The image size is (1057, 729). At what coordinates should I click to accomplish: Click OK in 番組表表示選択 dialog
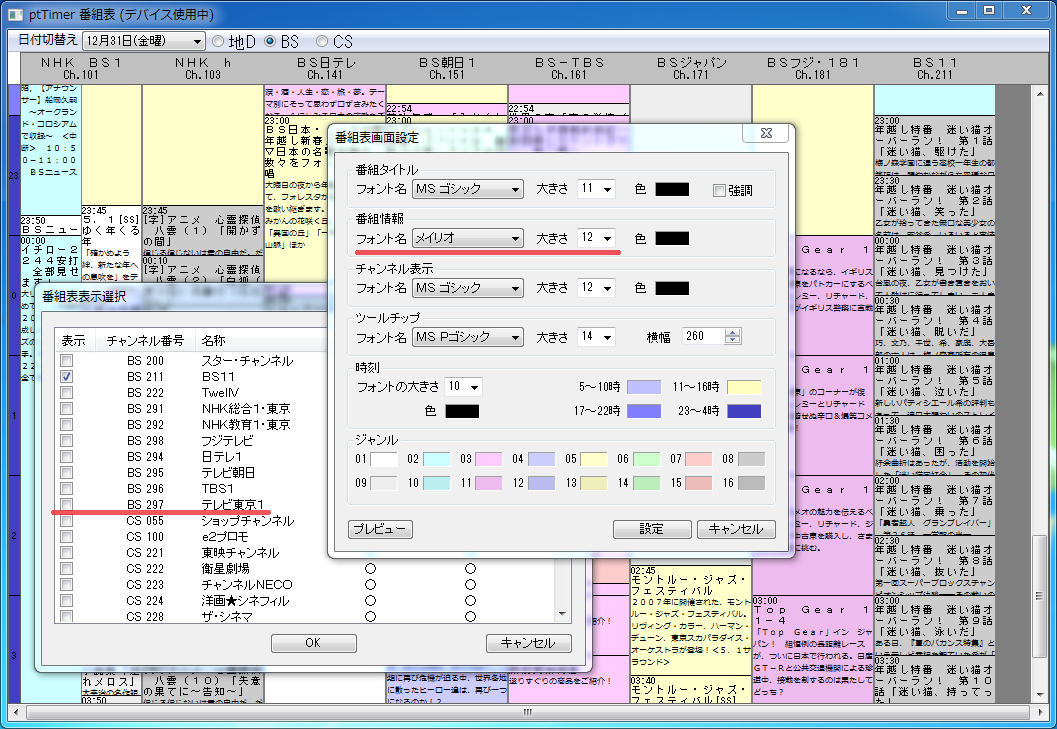click(313, 643)
